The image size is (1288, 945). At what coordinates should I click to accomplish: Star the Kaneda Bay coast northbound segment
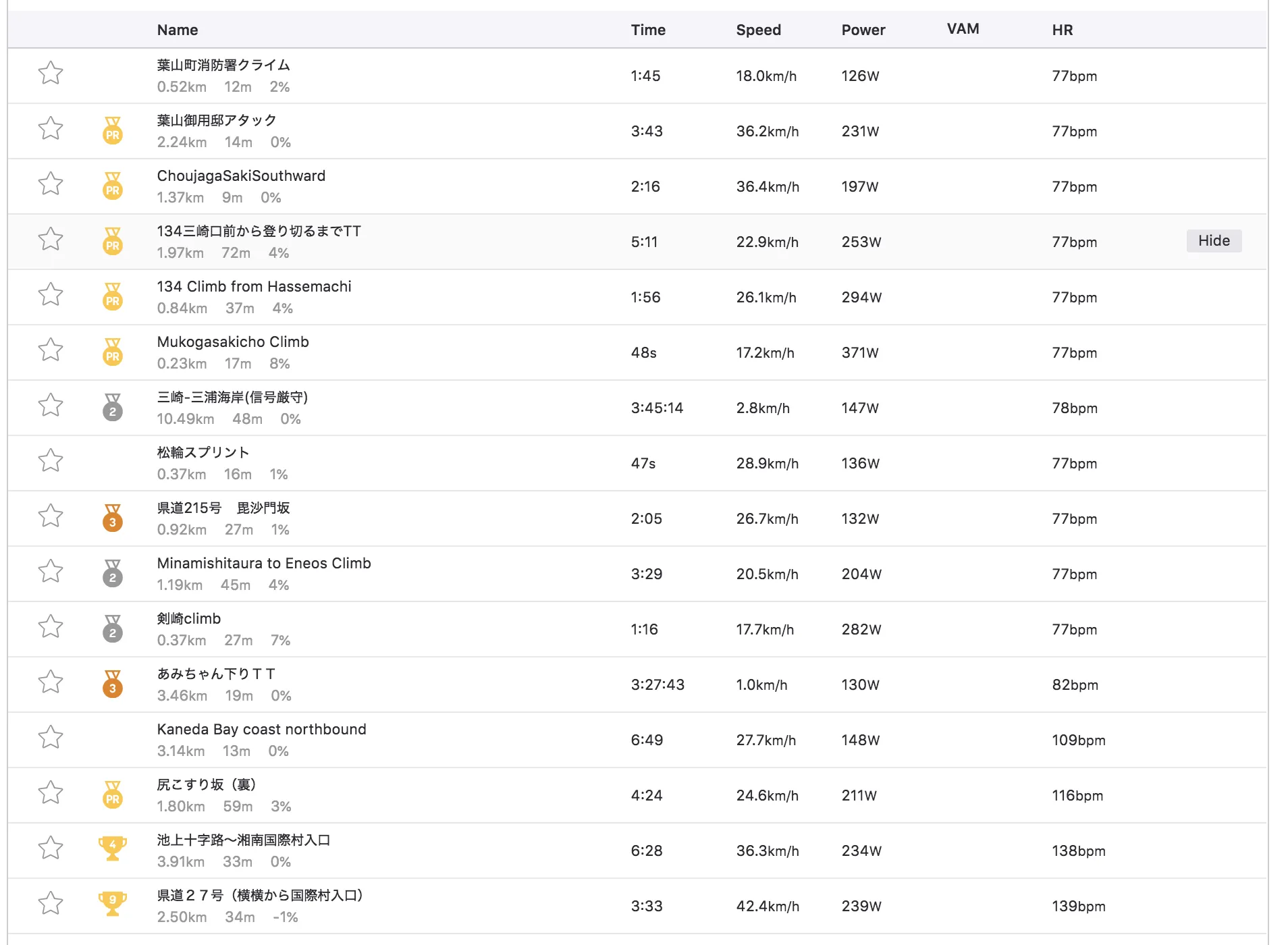(x=51, y=737)
